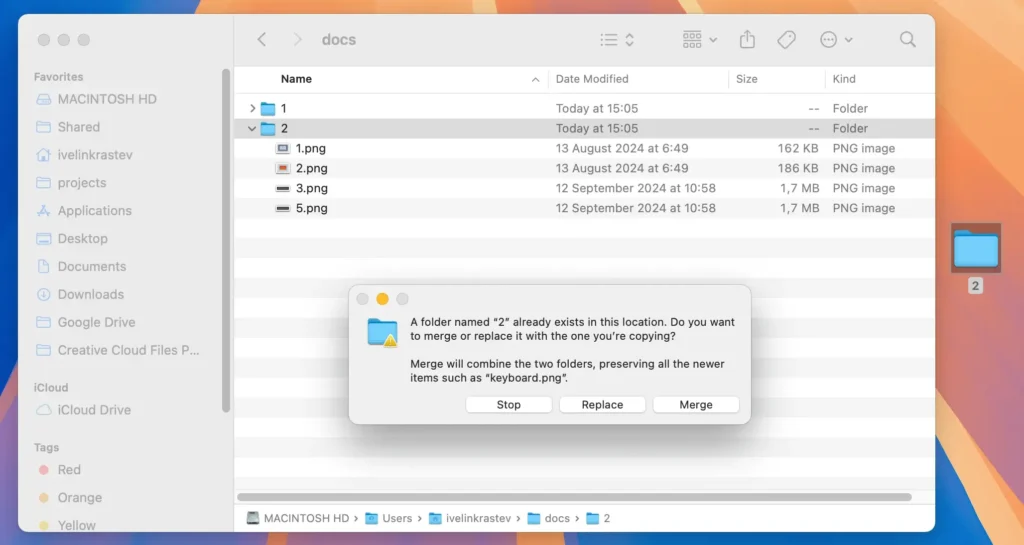Open Desktop in sidebar
This screenshot has width=1024, height=545.
click(82, 239)
